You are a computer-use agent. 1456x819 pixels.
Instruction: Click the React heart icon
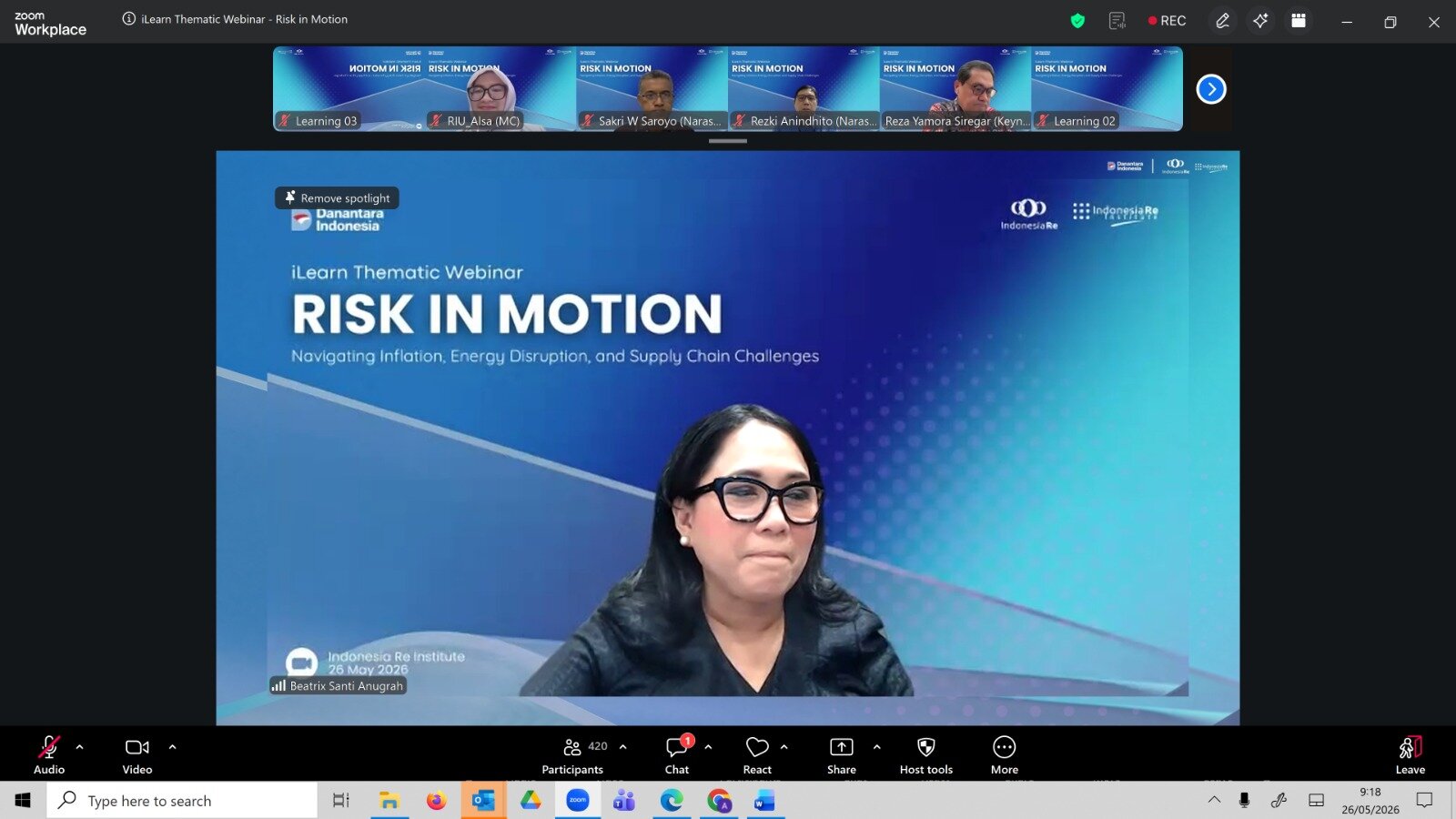pos(757,755)
